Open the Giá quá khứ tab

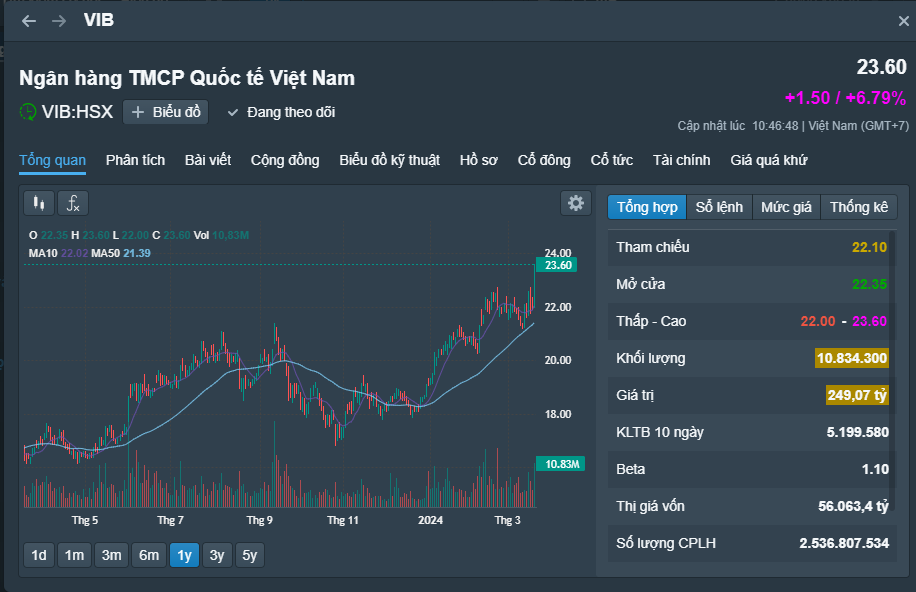click(769, 160)
